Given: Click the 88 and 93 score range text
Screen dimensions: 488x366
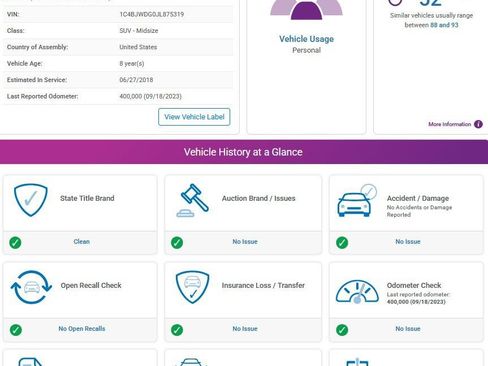Looking at the screenshot, I should 444,25.
